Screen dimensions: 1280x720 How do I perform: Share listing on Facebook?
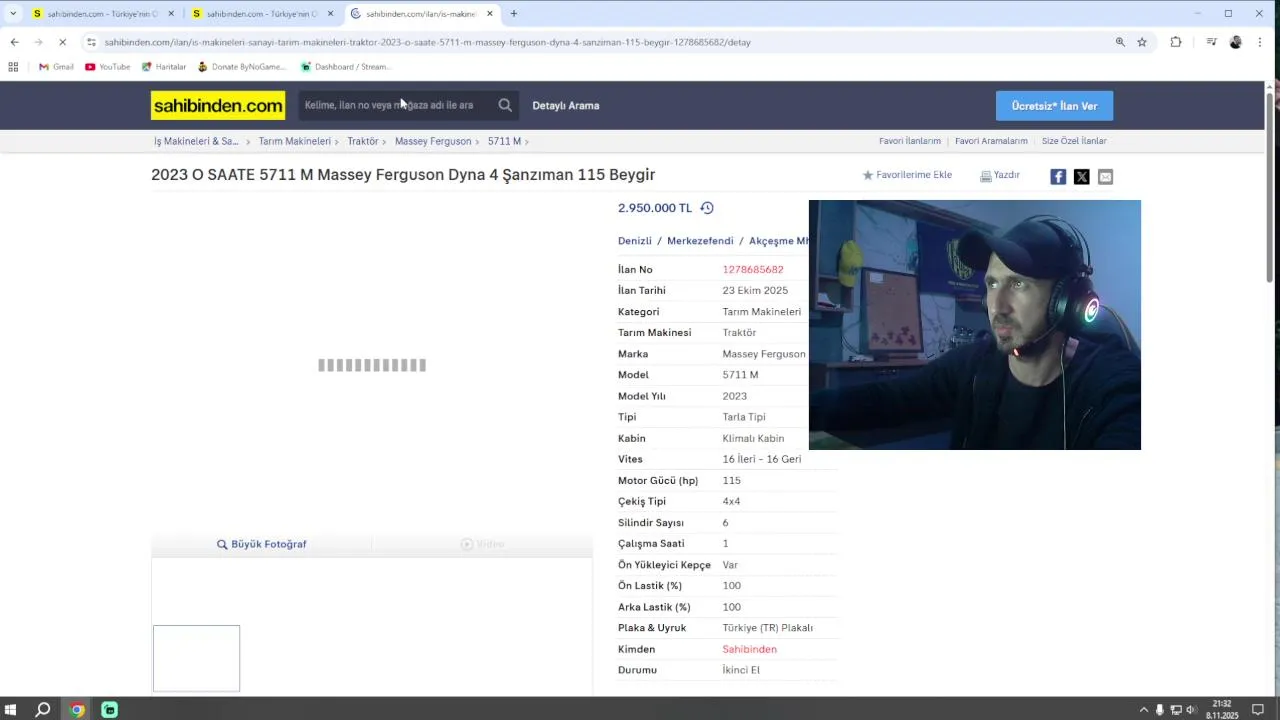point(1058,177)
